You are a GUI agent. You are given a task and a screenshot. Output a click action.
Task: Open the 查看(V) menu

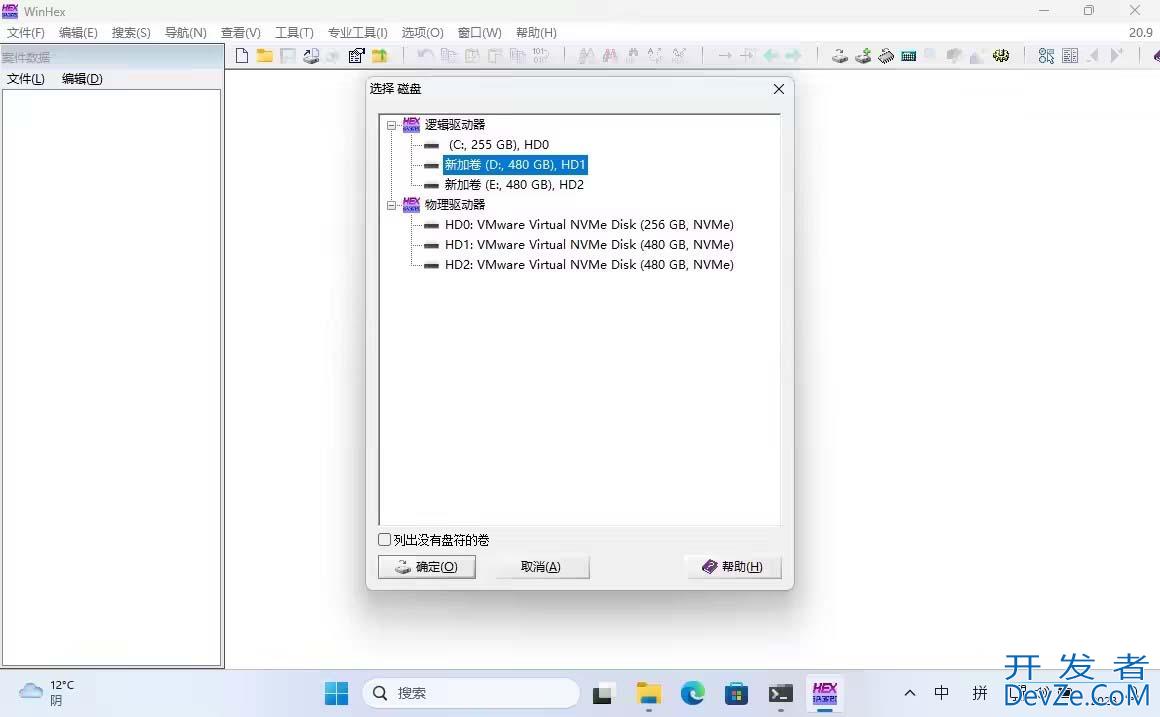pos(240,33)
